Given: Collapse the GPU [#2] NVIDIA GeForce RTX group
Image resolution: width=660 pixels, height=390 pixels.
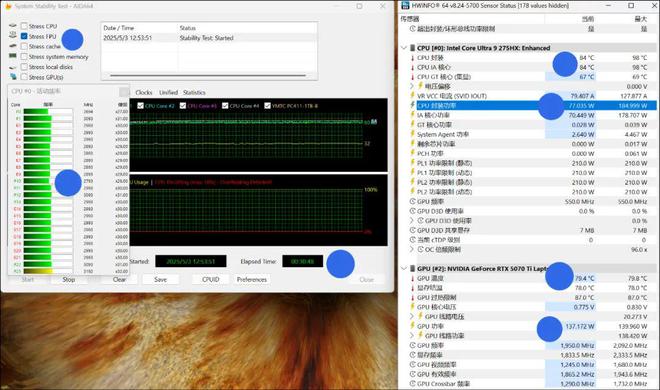Looking at the screenshot, I should (404, 268).
